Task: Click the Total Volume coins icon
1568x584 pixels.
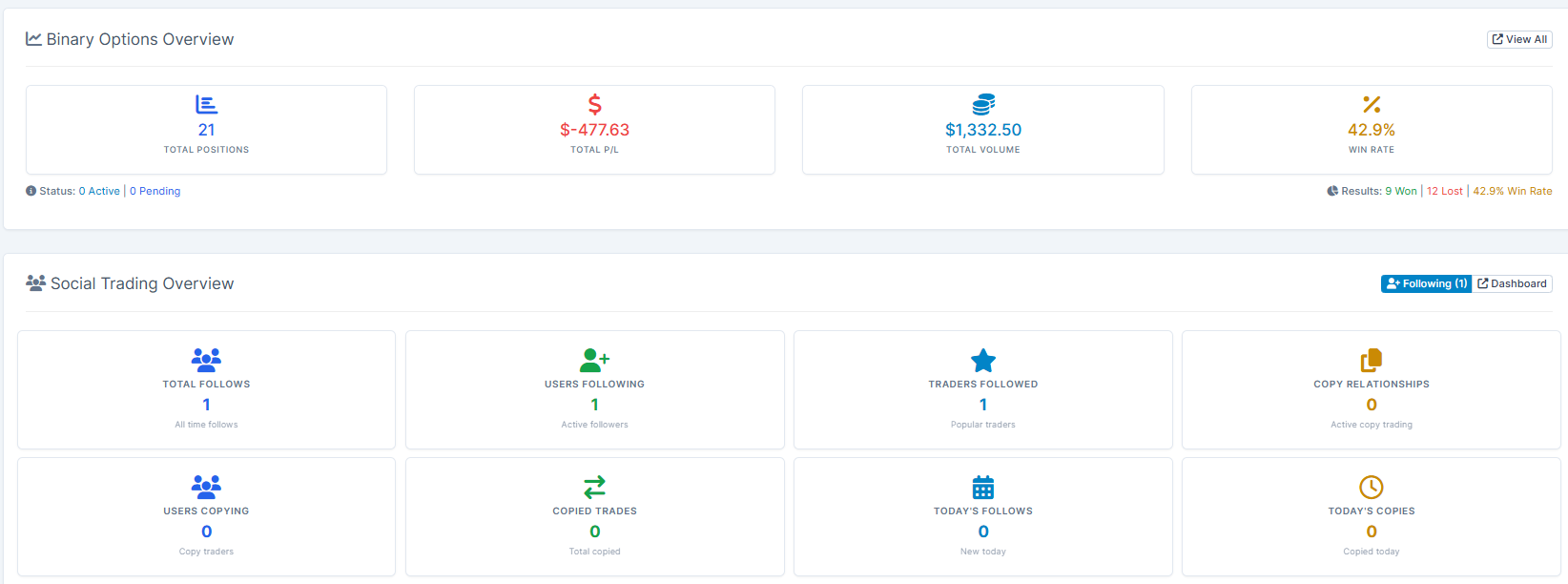Action: click(983, 104)
